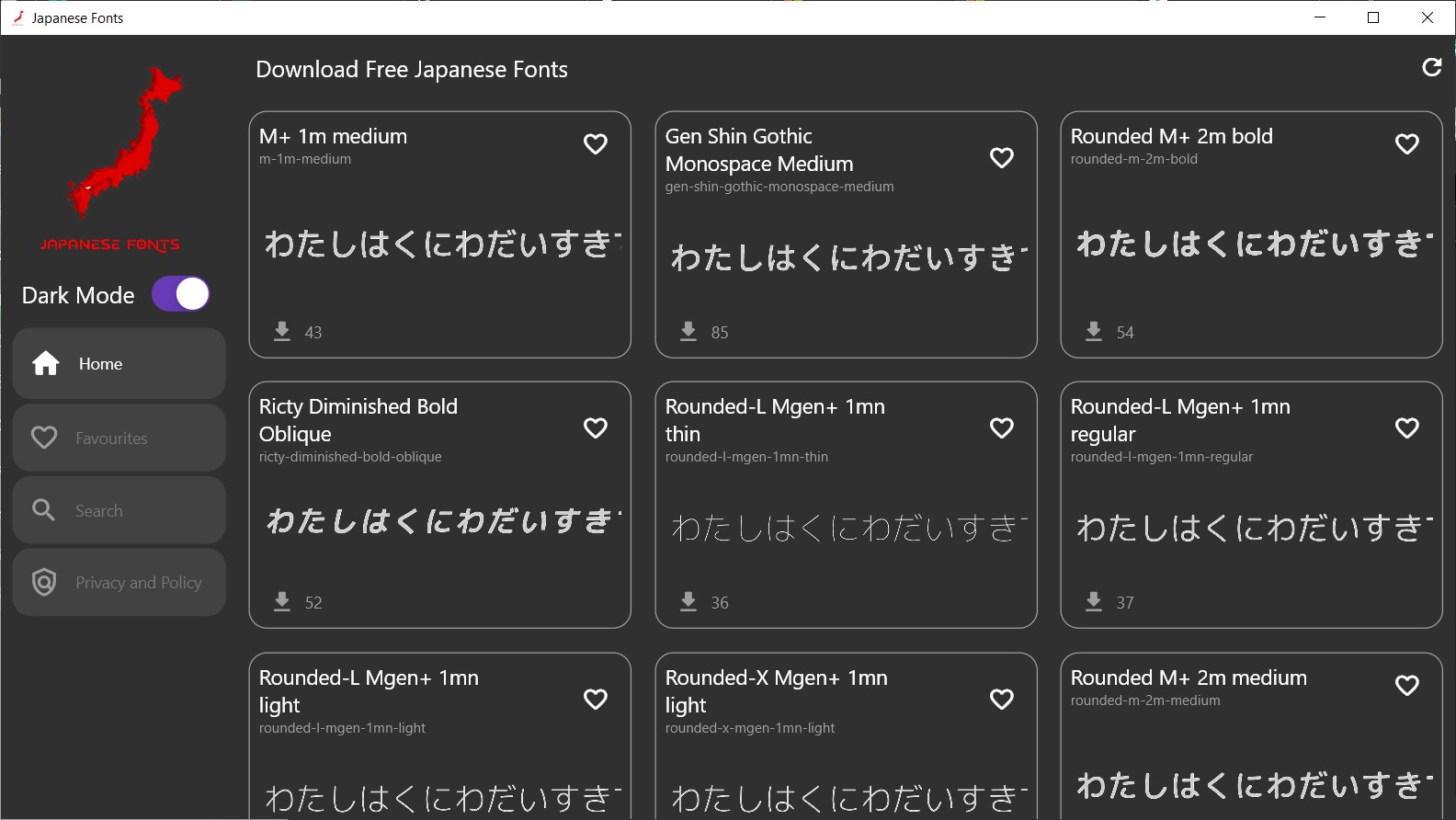Click the "rounded-l-mgen-1mn-thin" slug text
The image size is (1456, 820).
(746, 457)
